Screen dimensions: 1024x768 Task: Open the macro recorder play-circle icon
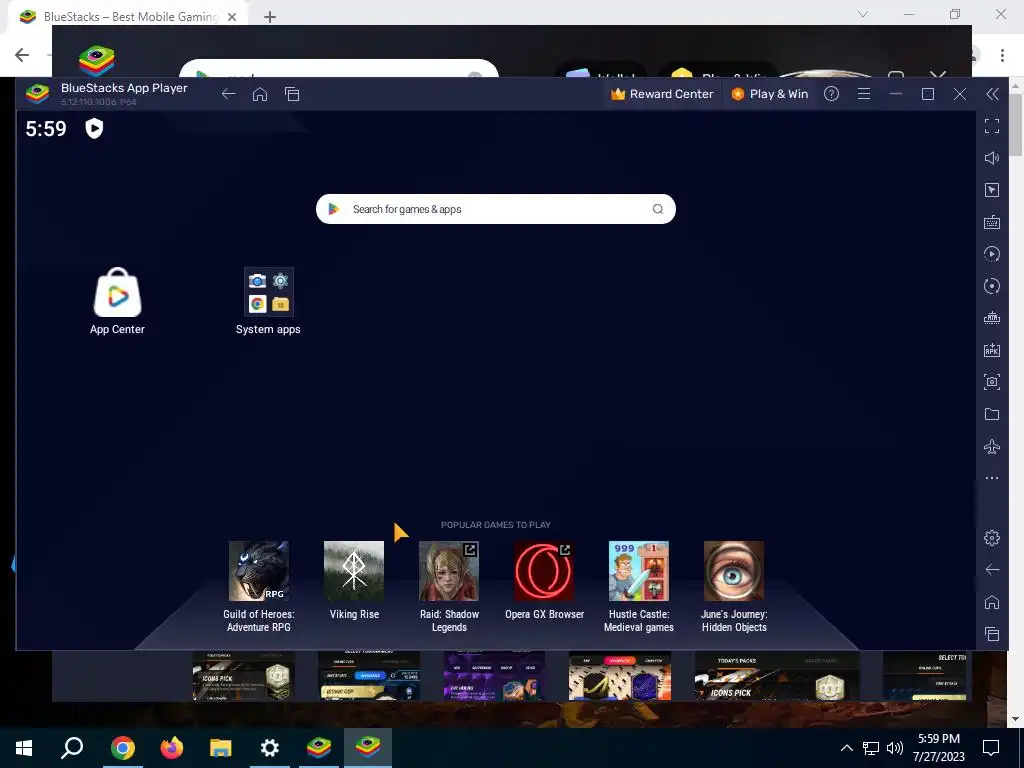tap(992, 254)
